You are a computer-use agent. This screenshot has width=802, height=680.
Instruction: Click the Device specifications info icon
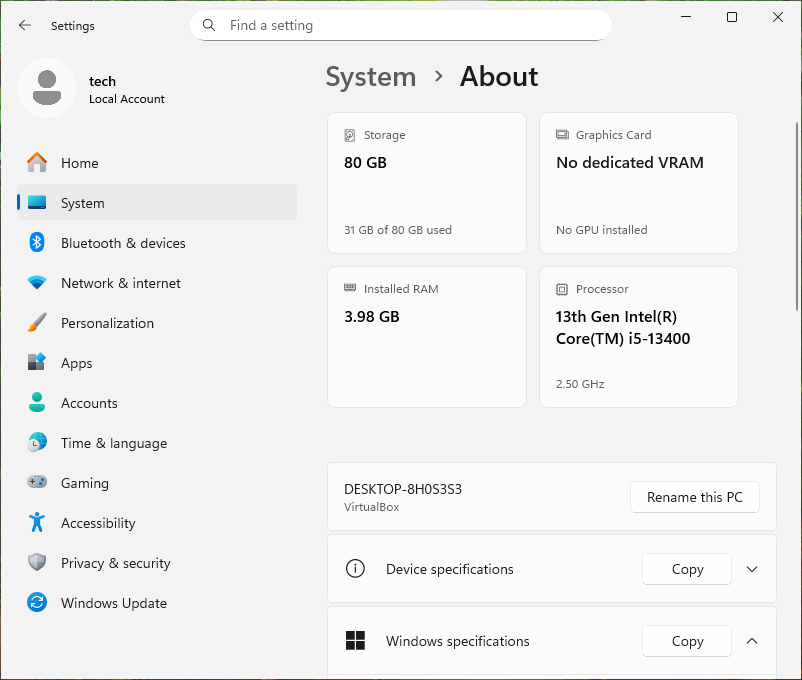(x=355, y=568)
